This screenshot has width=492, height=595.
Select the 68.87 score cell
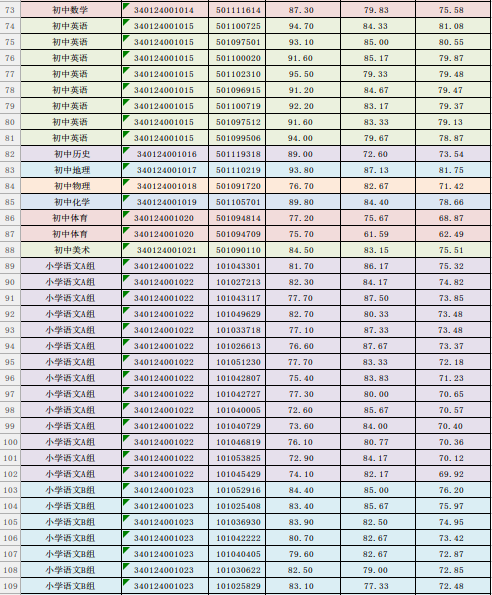451,218
